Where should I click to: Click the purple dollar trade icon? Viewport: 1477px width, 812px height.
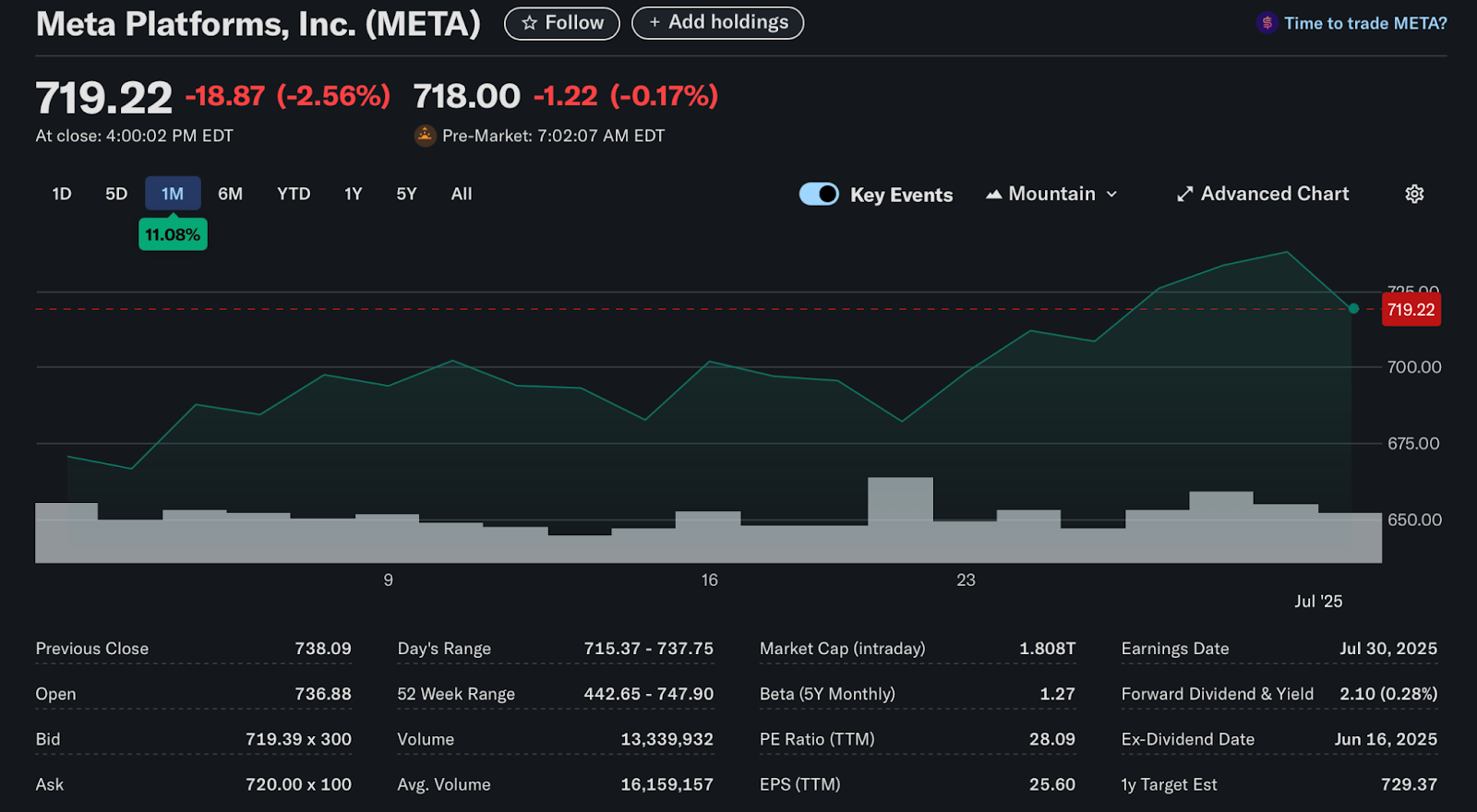[x=1267, y=23]
